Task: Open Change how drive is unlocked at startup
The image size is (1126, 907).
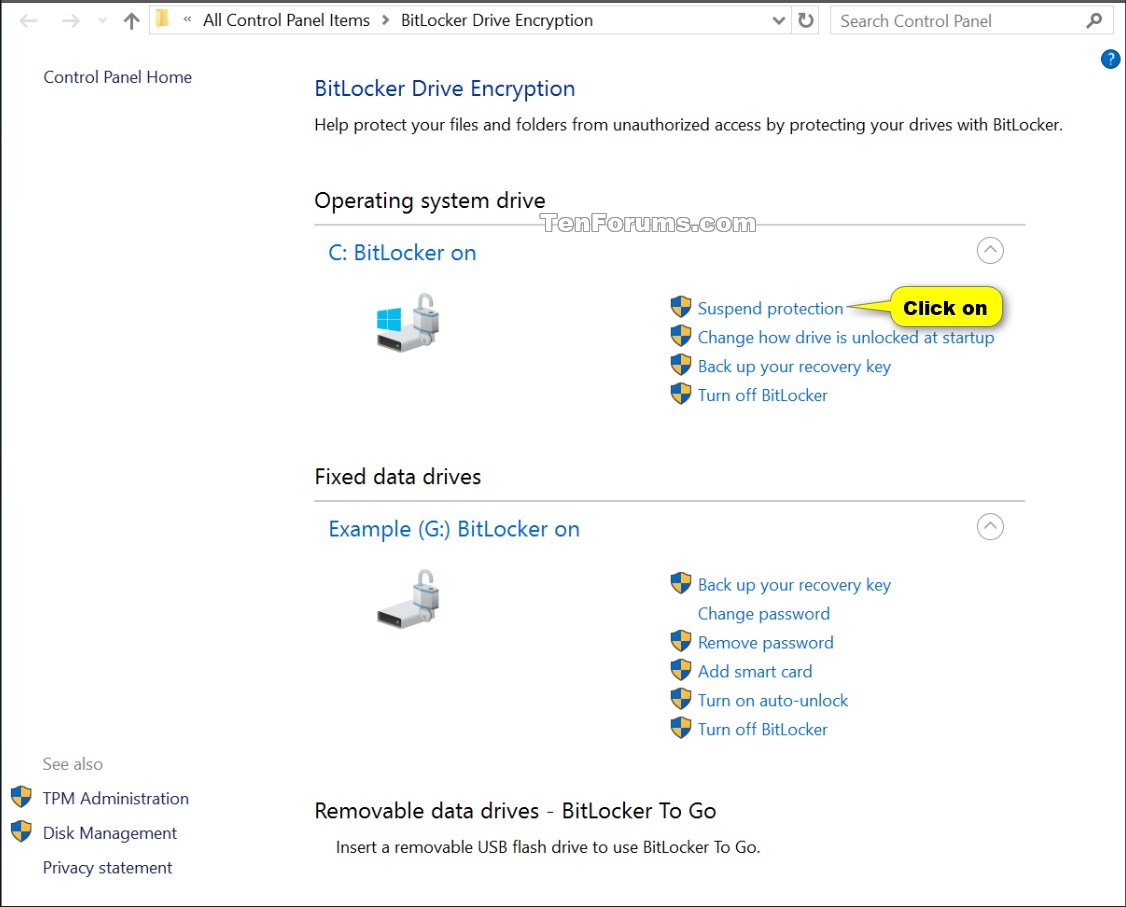Action: 846,338
